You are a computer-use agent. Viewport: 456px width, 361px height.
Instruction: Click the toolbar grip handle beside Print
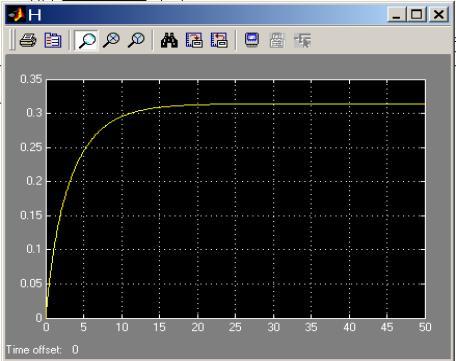coord(12,40)
